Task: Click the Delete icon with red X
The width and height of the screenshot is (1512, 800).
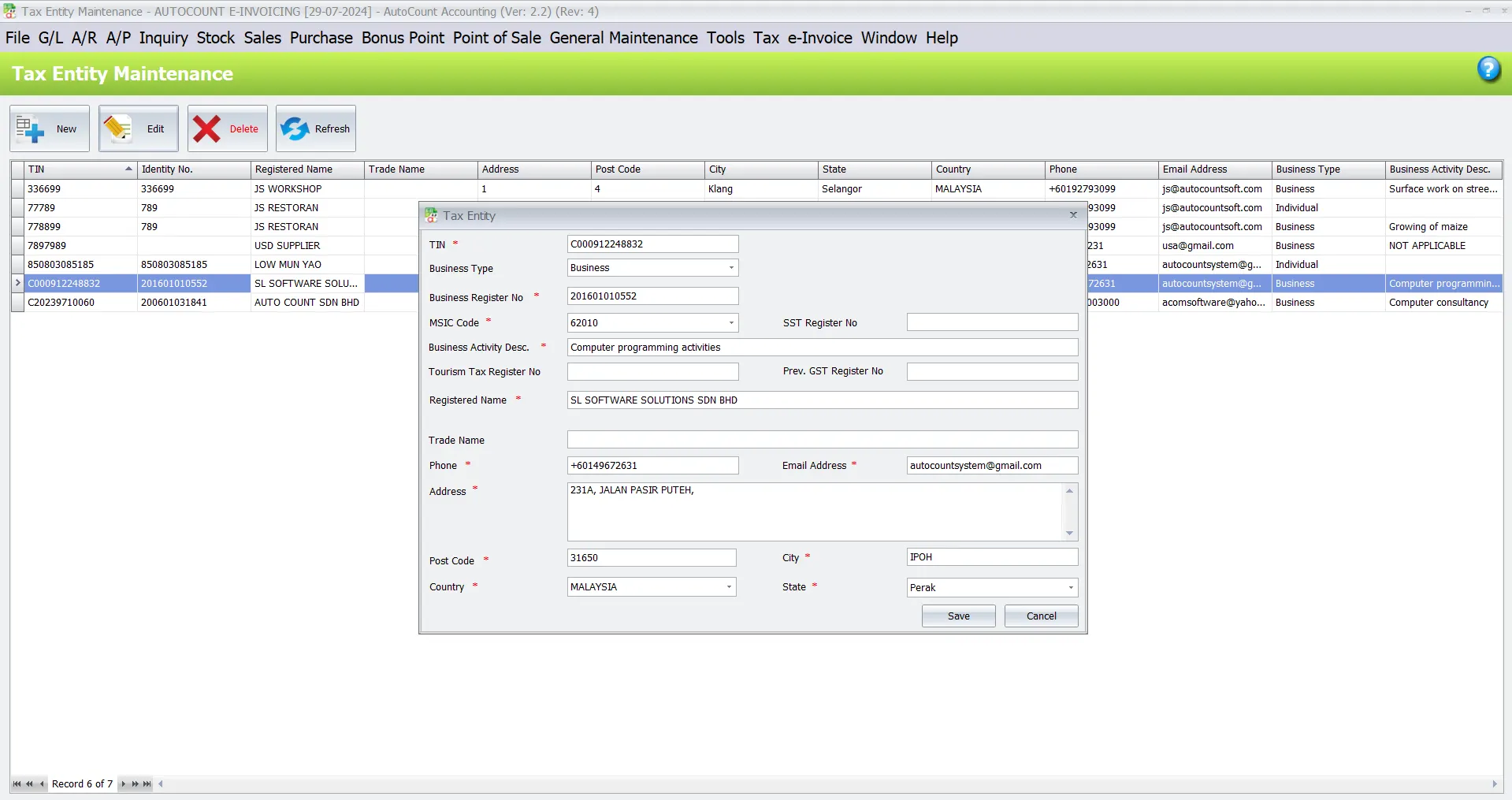Action: (x=227, y=128)
